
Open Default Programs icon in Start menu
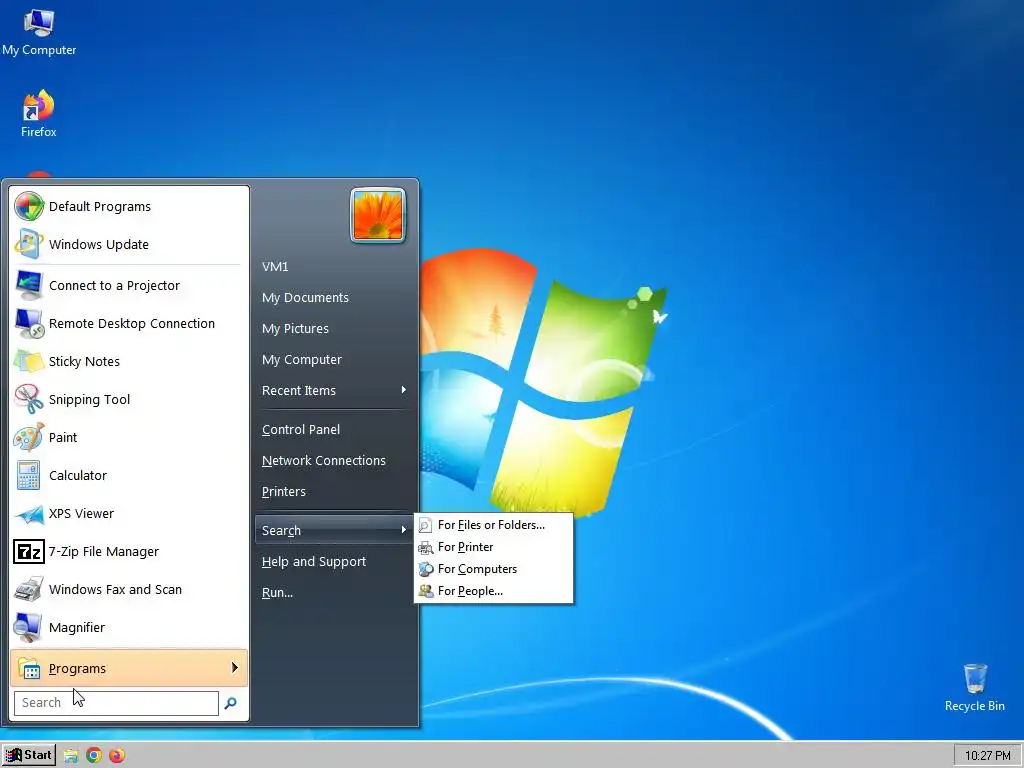(x=29, y=206)
